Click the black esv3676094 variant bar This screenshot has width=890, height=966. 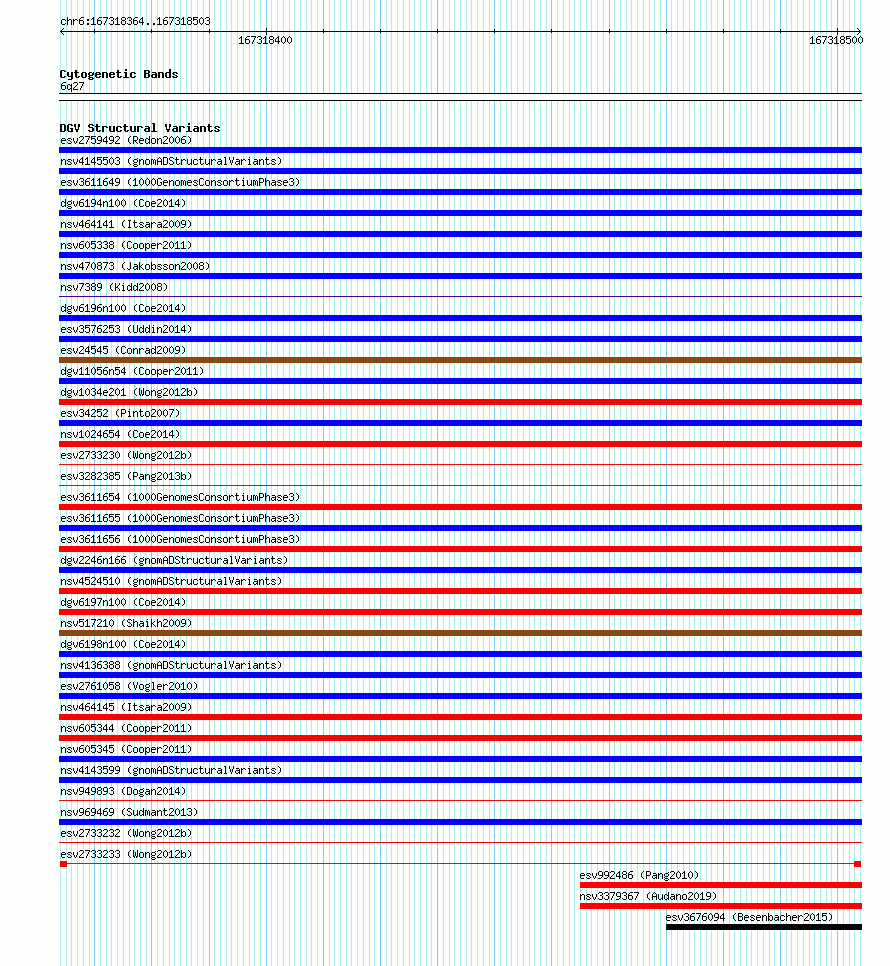[764, 927]
